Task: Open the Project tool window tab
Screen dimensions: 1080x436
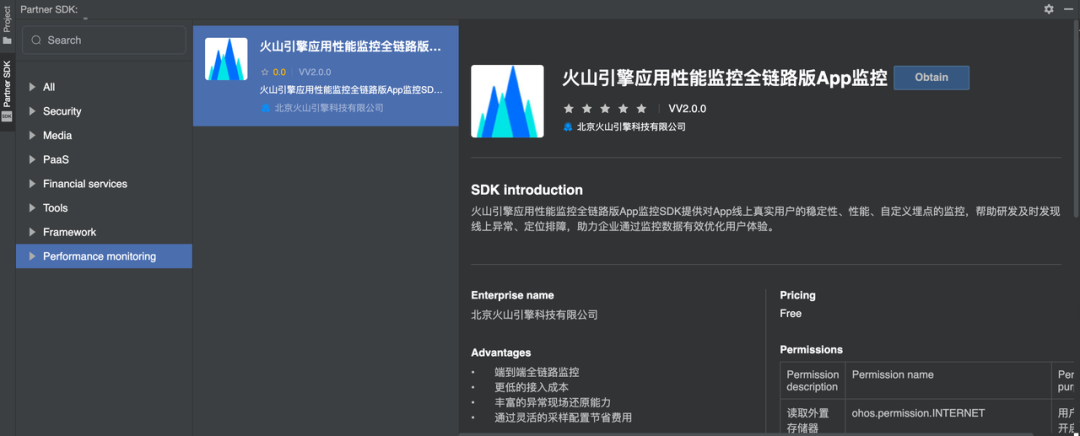Action: pyautogui.click(x=7, y=25)
